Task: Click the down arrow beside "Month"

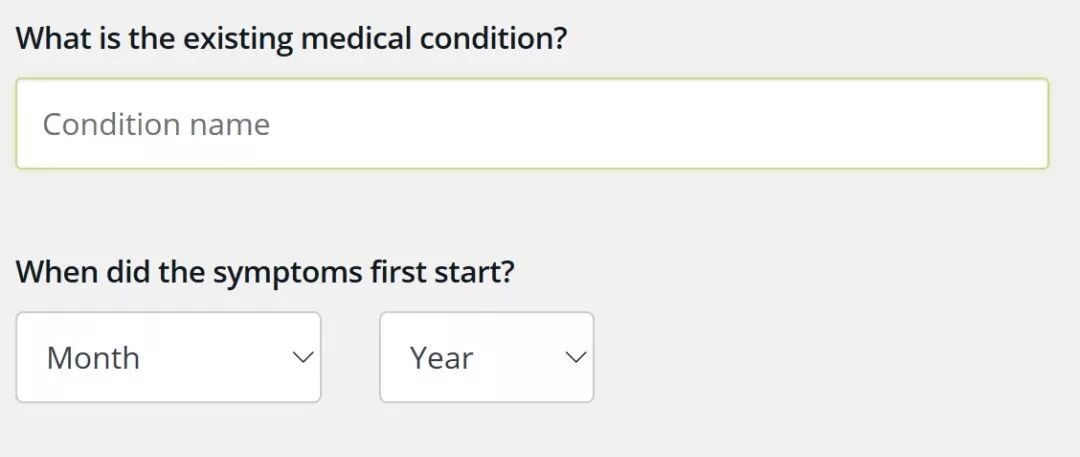Action: [302, 357]
